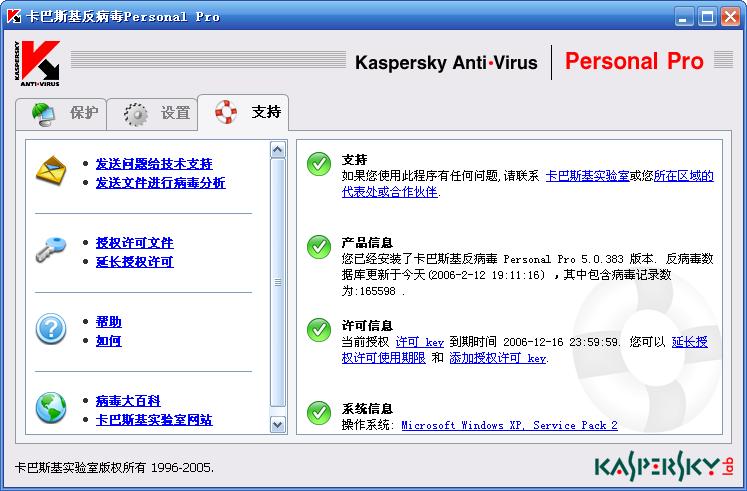Click the 系统信息 heading
The height and width of the screenshot is (491, 747).
click(367, 409)
